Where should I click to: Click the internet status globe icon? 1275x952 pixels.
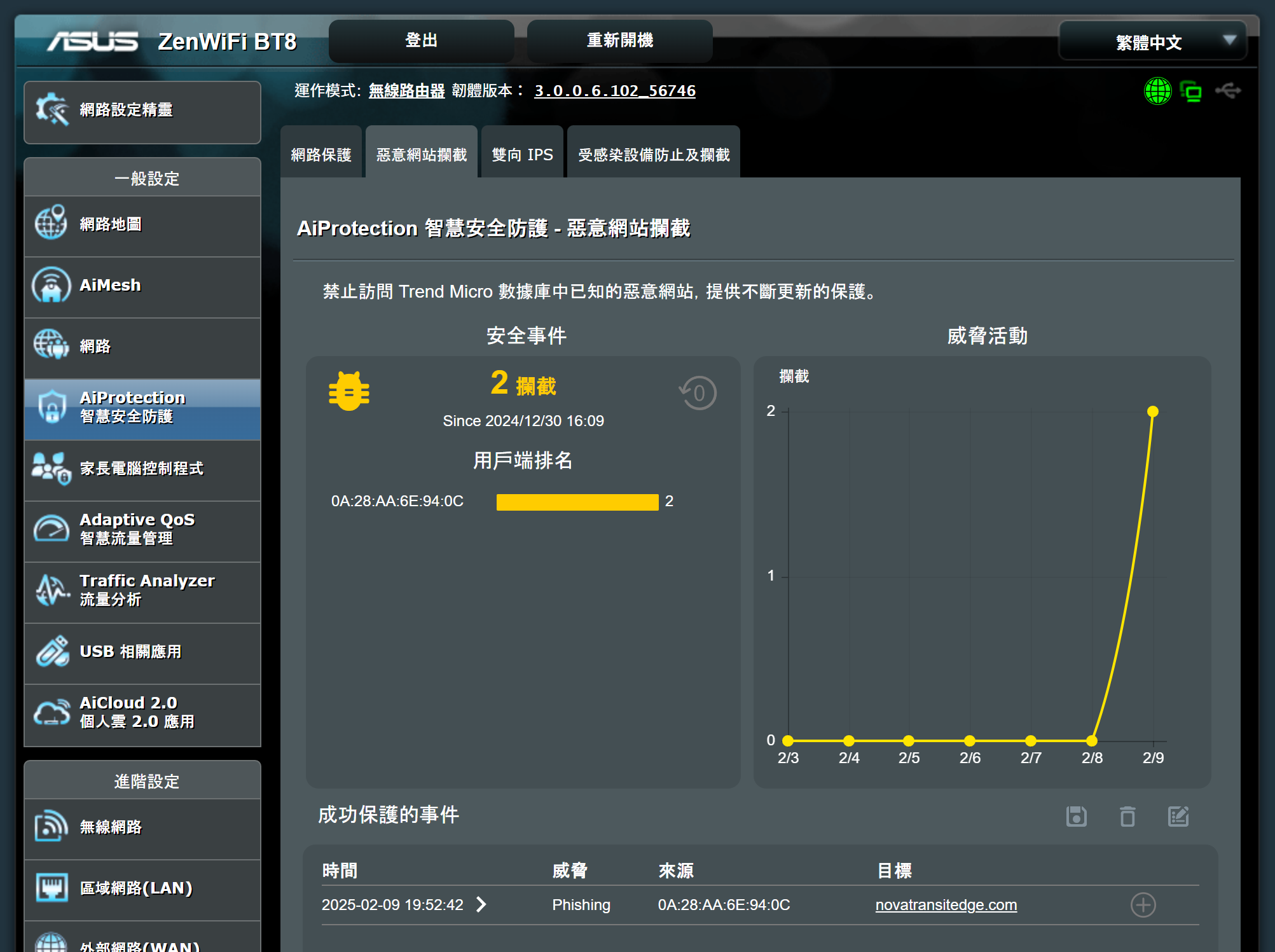1157,91
